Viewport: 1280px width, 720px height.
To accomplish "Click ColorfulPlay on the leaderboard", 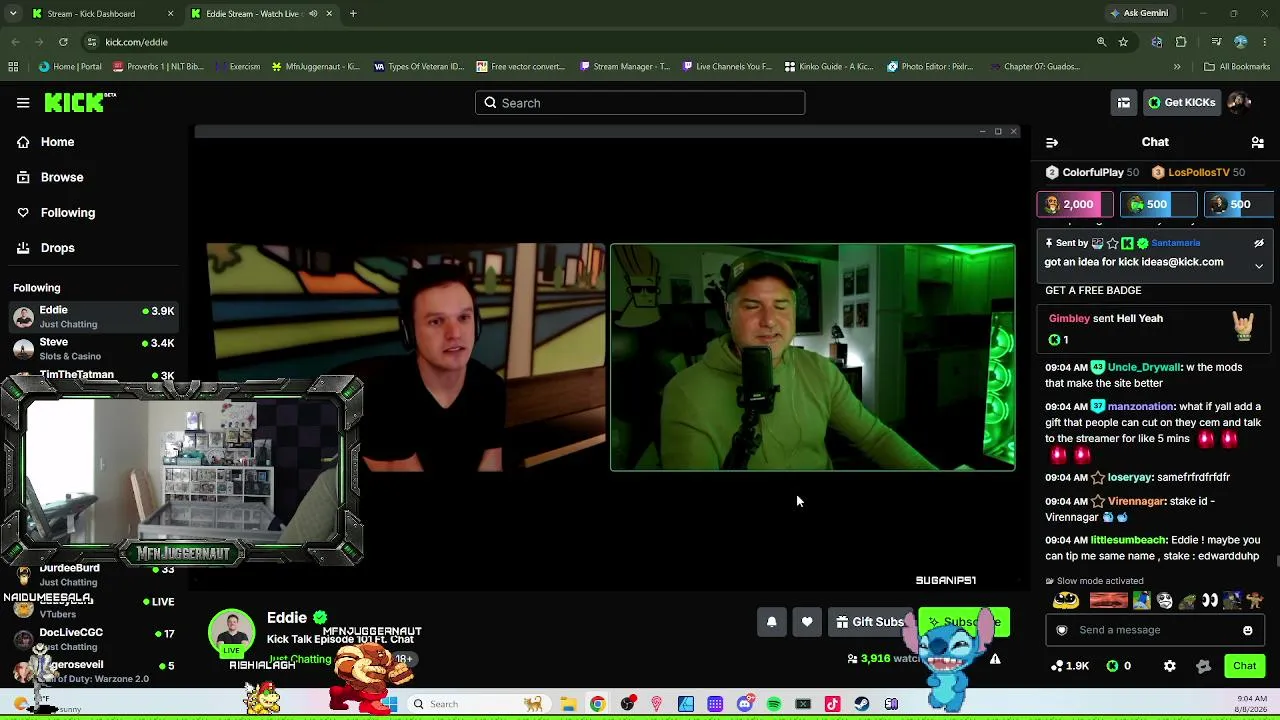I will pos(1093,172).
